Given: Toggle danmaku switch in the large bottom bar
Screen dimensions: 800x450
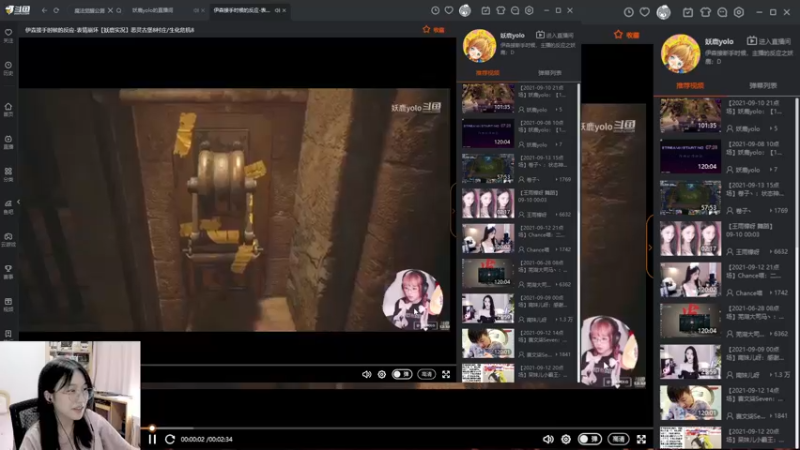Looking at the screenshot, I should click(589, 439).
